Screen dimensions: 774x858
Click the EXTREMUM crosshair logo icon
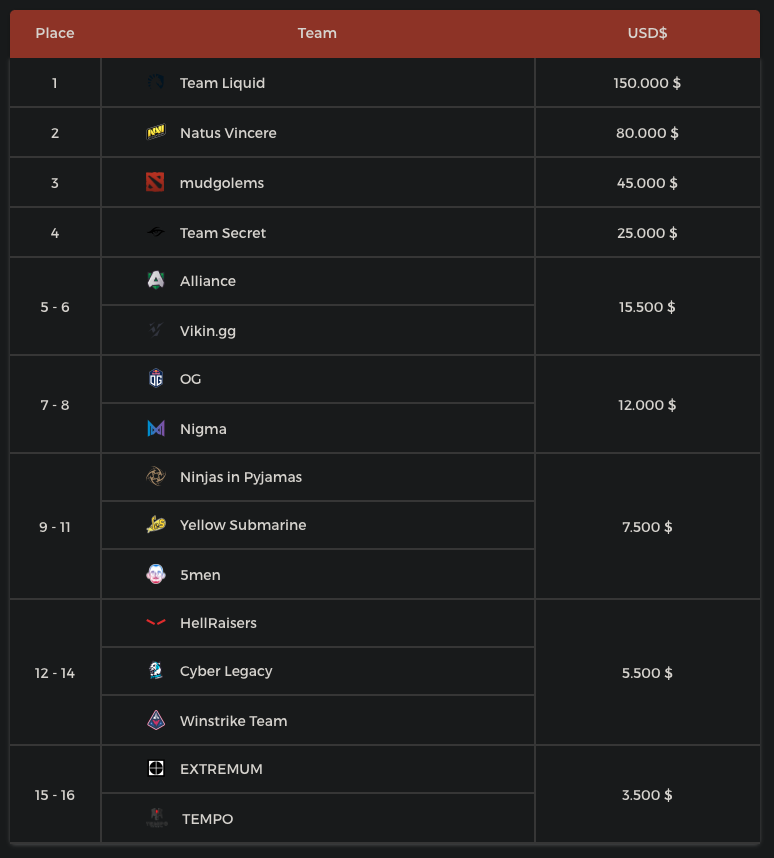pos(155,769)
